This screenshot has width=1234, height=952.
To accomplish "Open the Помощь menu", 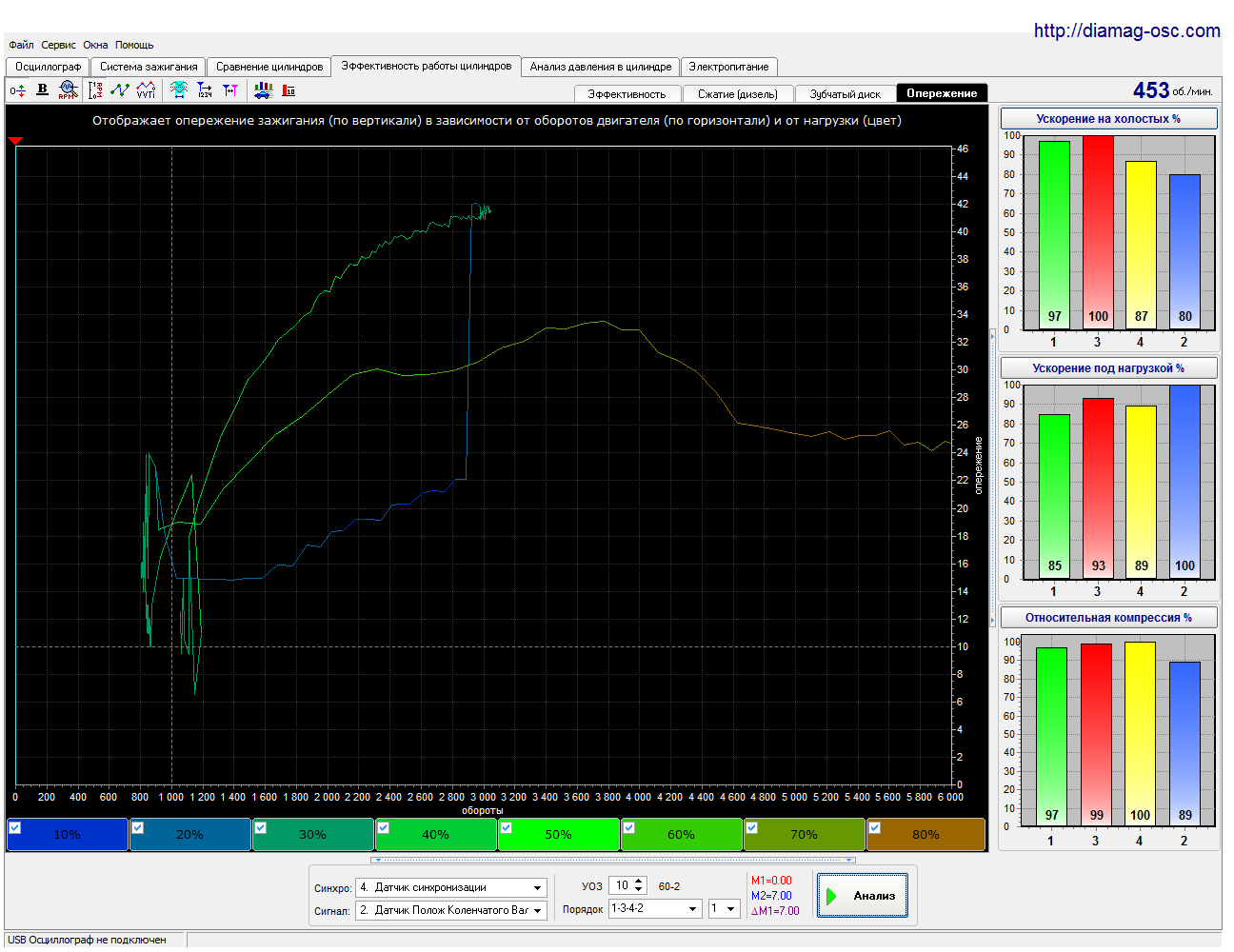I will tap(134, 45).
